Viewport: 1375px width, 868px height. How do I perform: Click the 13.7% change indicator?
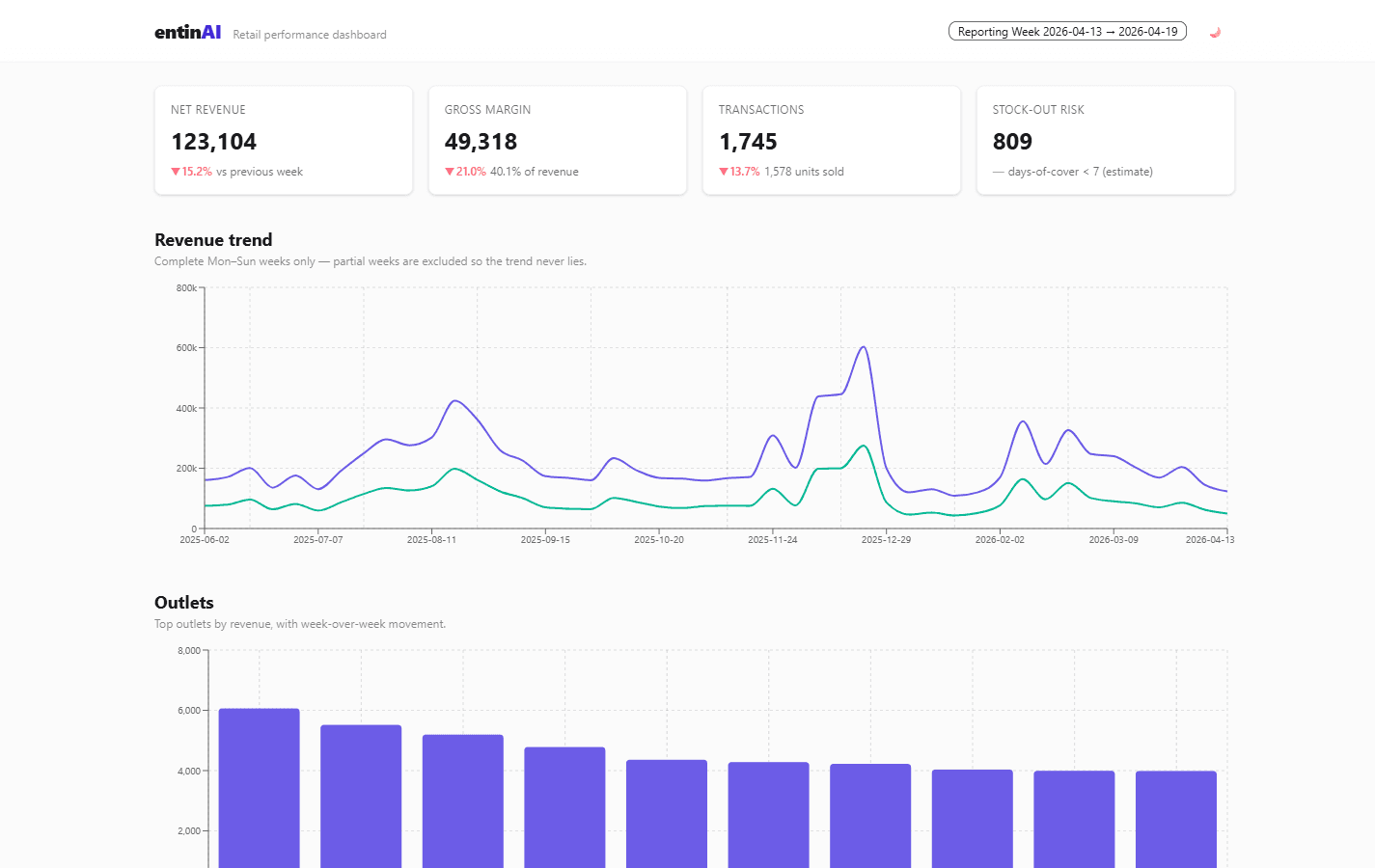point(739,172)
